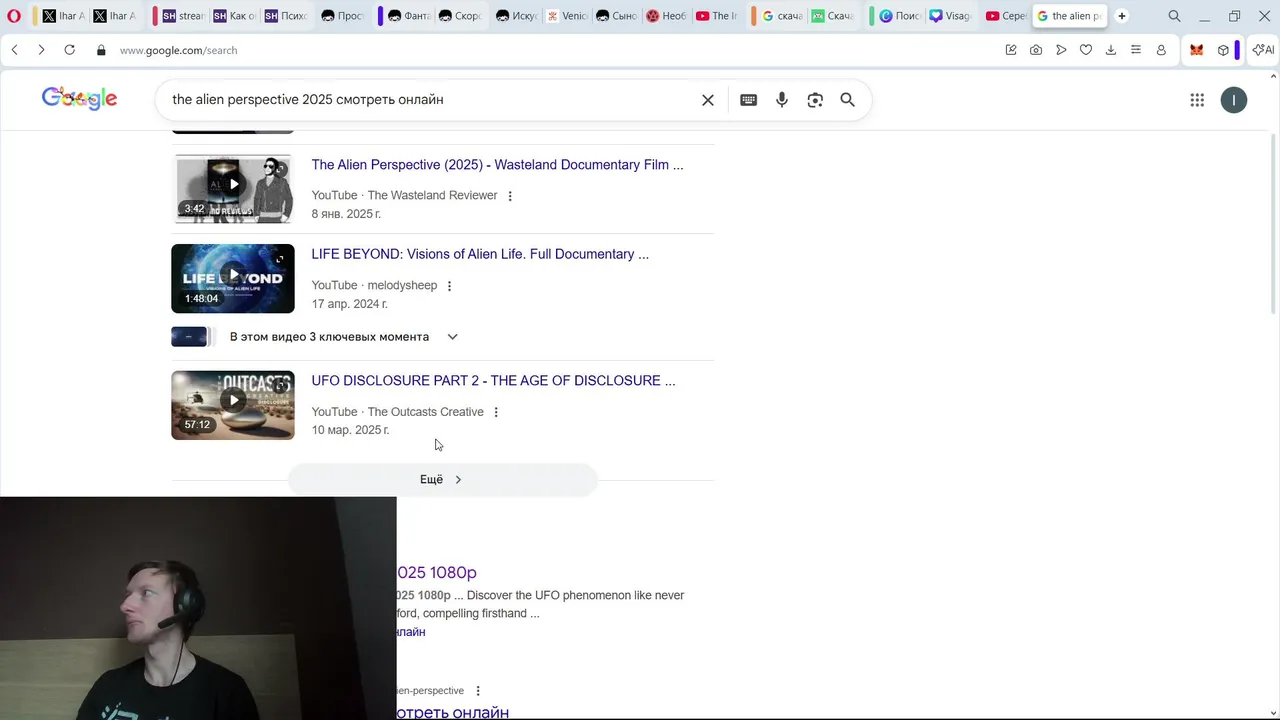1280x720 pixels.
Task: Open Easy Setup sliders icon
Action: point(1136,50)
